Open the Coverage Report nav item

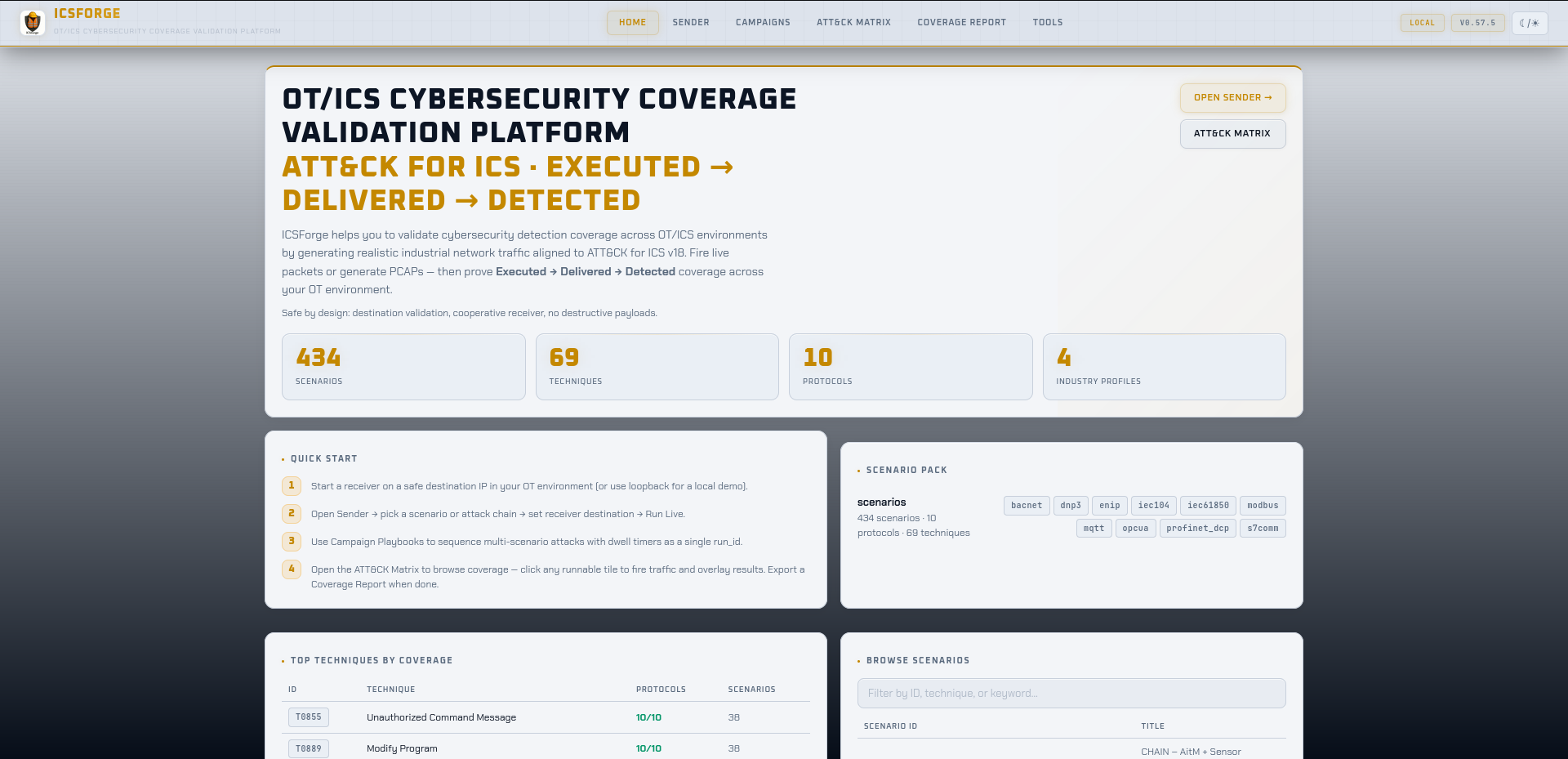(961, 23)
